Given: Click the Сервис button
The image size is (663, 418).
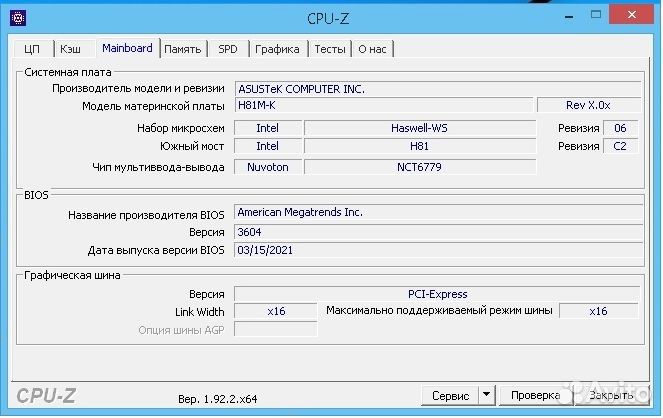Looking at the screenshot, I should pyautogui.click(x=451, y=396).
